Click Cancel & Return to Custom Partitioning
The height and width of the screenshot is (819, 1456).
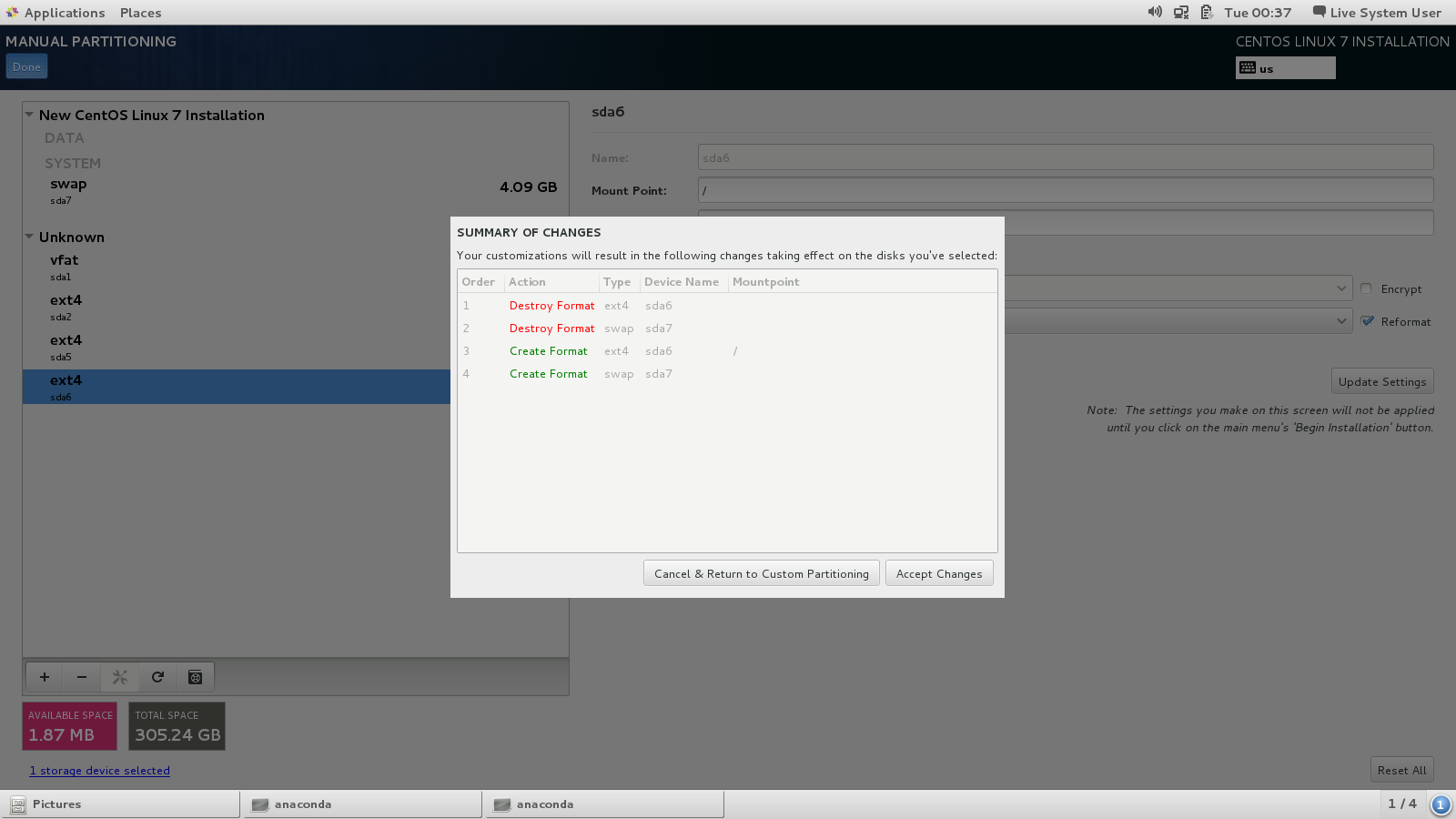[x=762, y=573]
